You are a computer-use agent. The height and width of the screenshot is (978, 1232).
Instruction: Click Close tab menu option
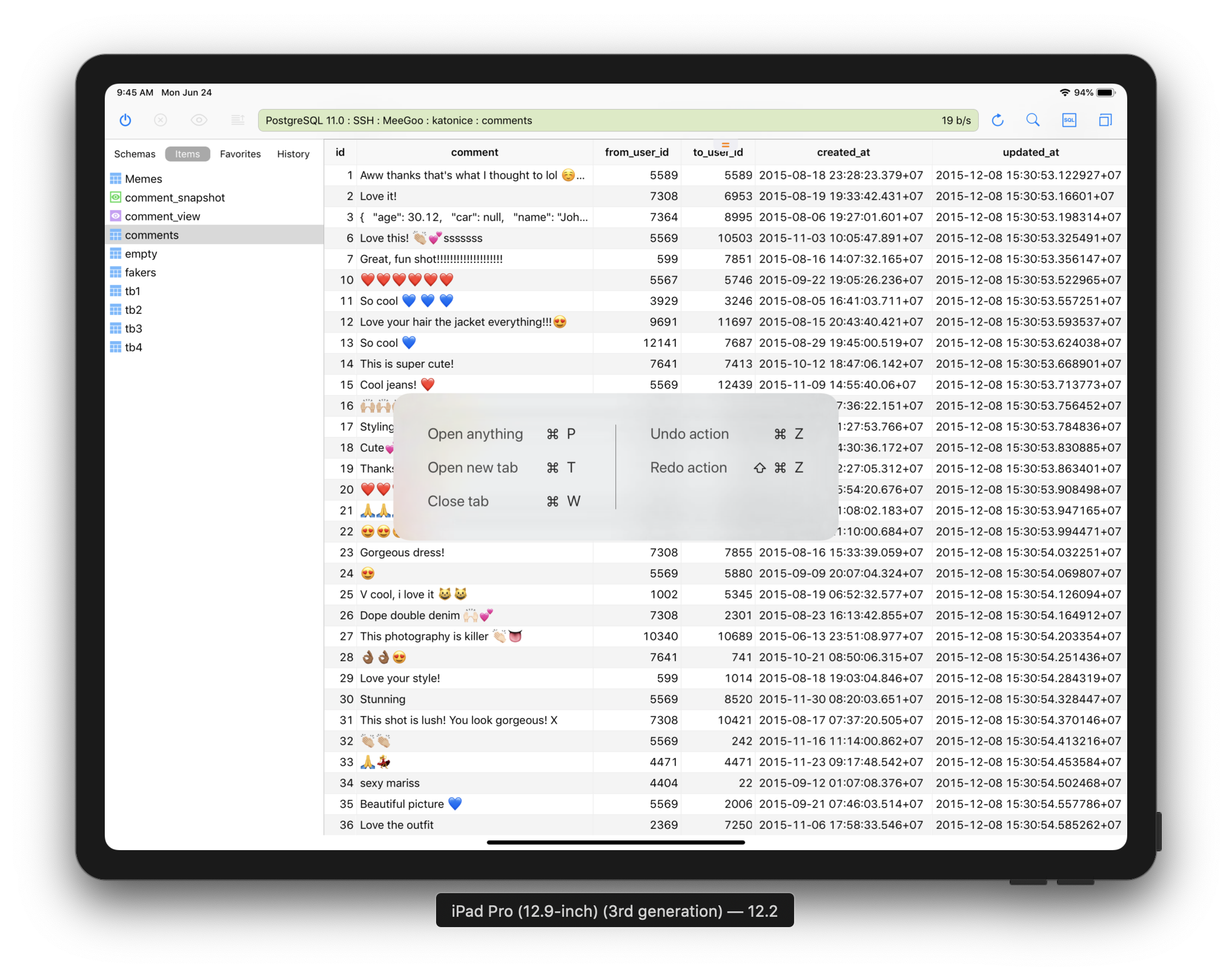[459, 501]
